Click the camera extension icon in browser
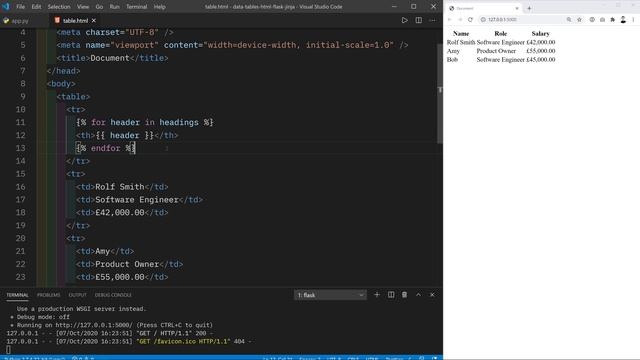The image size is (640, 360). coord(602,20)
